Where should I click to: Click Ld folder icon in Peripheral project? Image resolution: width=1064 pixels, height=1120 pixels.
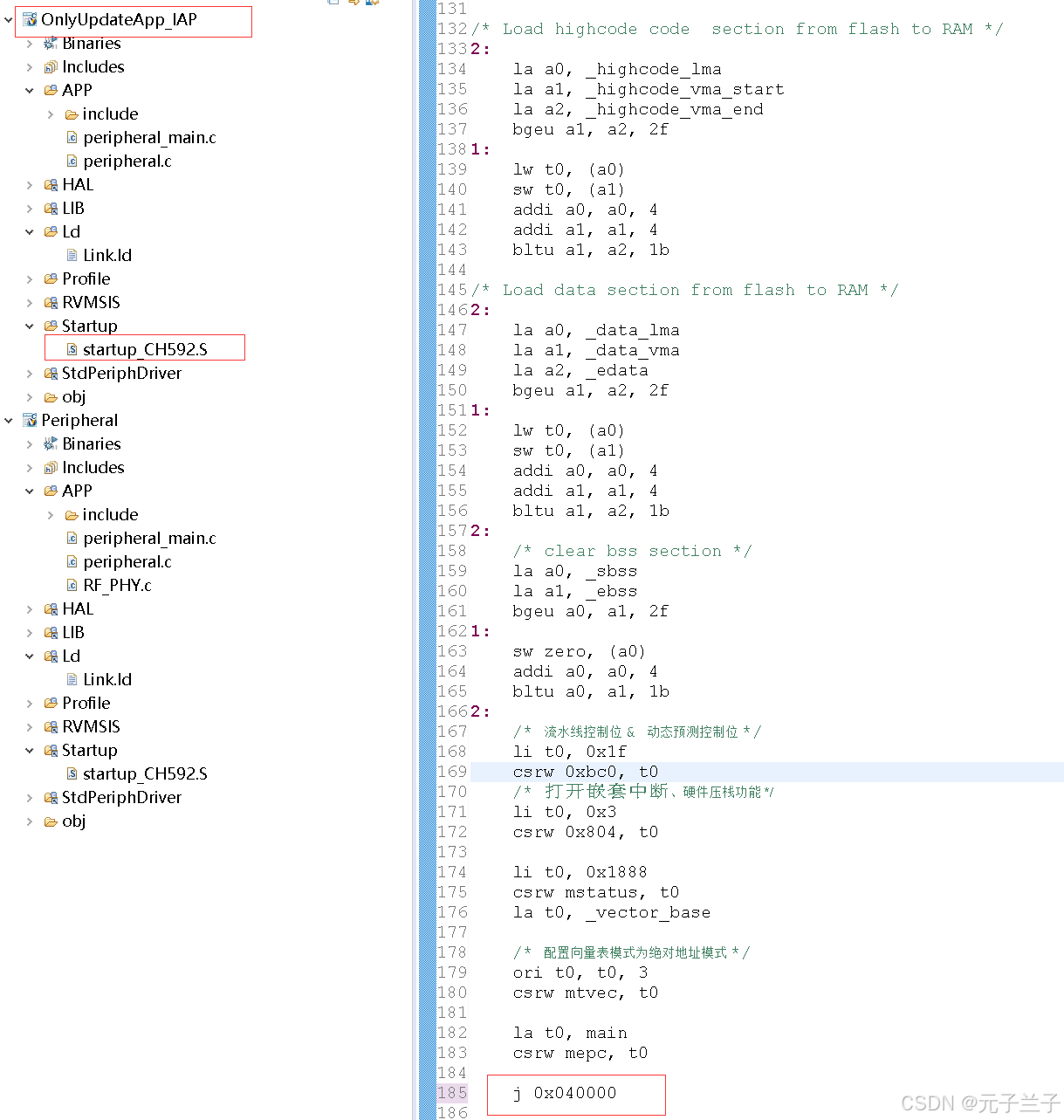click(x=51, y=656)
